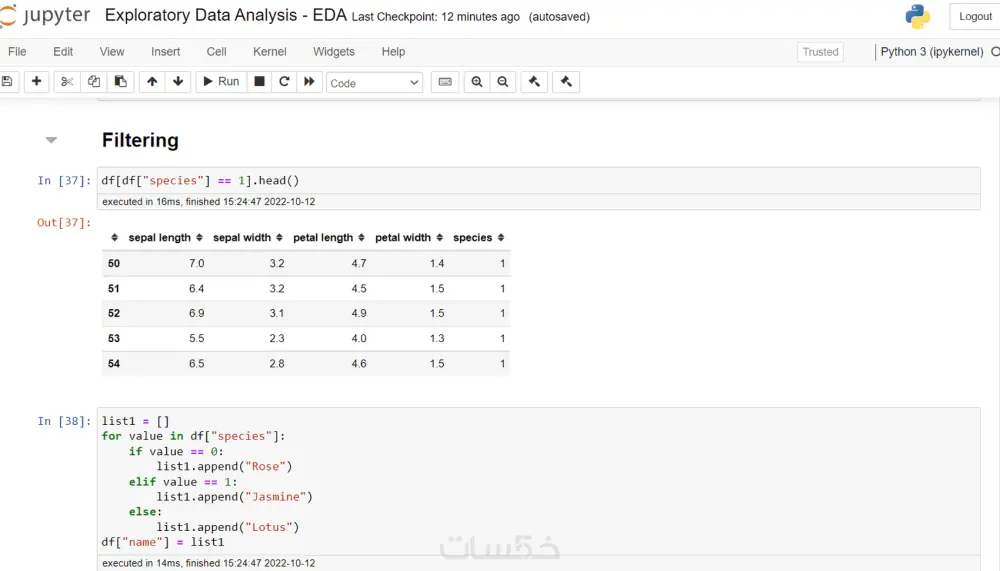Paste cells using the clipboard icon

[x=120, y=82]
